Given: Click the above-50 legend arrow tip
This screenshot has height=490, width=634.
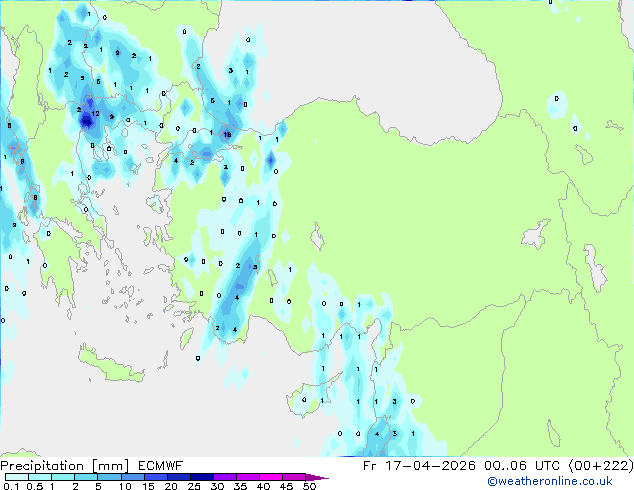Looking at the screenshot, I should click(x=317, y=477).
